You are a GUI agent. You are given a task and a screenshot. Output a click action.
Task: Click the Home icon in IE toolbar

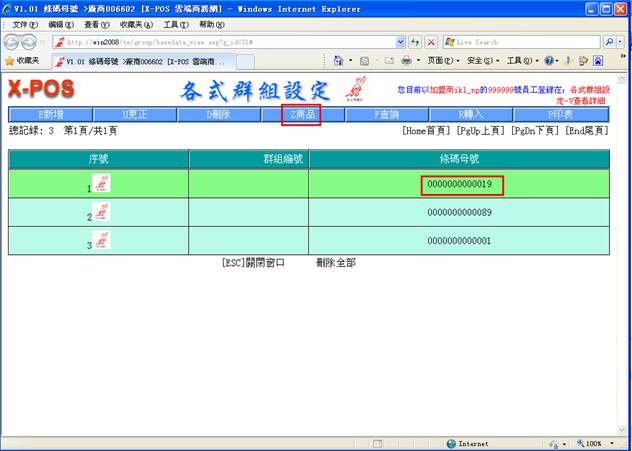pyautogui.click(x=339, y=61)
